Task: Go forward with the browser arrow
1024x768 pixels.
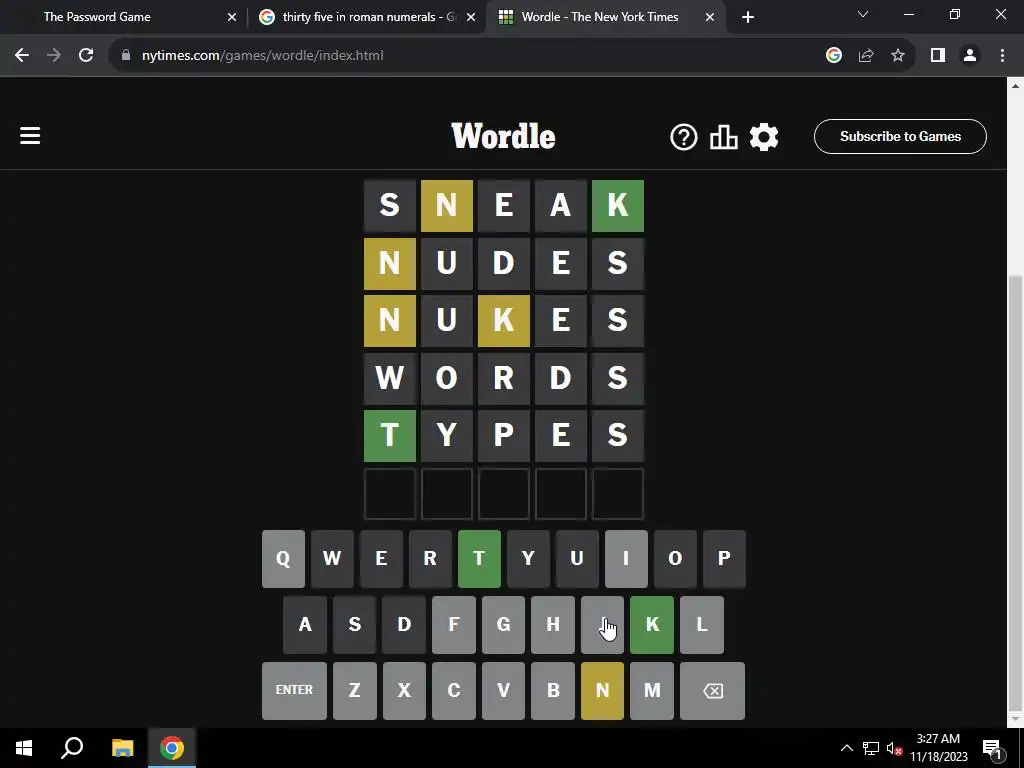Action: coord(54,56)
